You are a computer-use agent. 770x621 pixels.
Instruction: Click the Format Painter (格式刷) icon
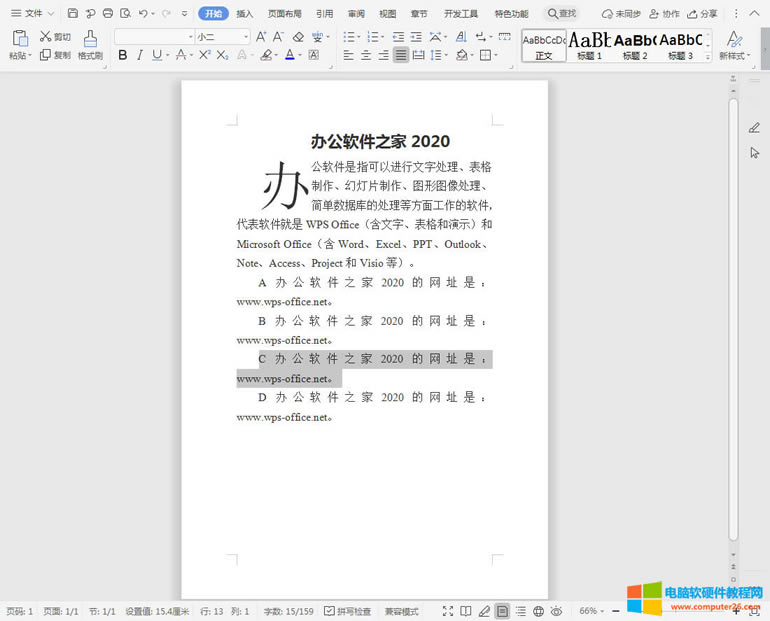tap(90, 39)
